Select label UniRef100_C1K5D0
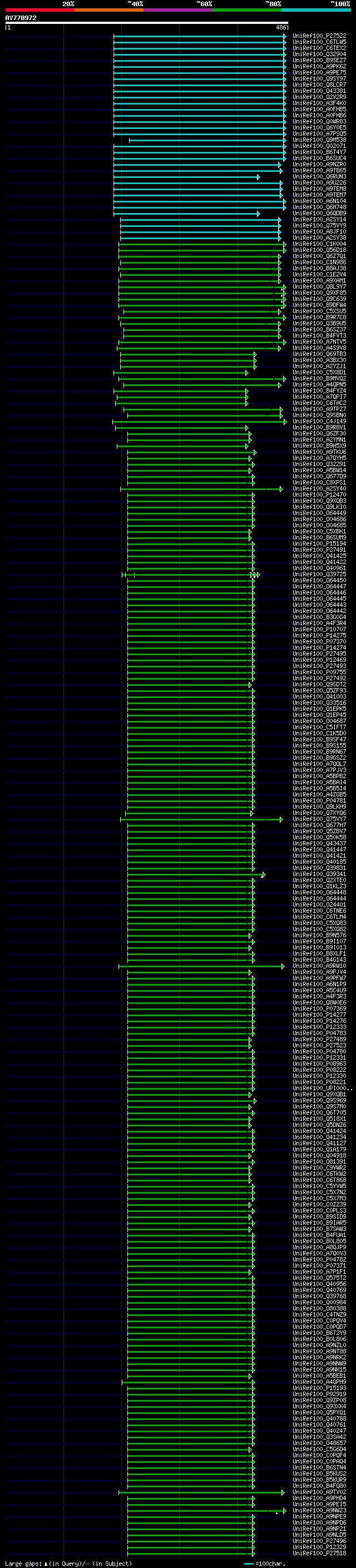 coord(319,733)
